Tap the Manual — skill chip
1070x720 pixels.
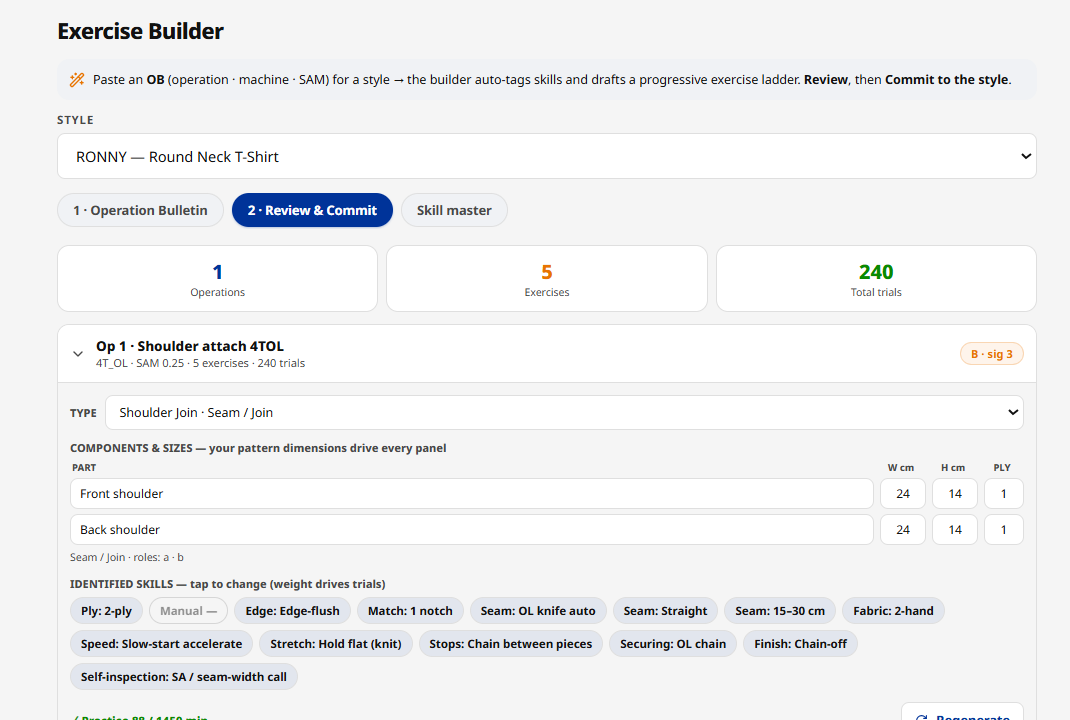(x=188, y=611)
